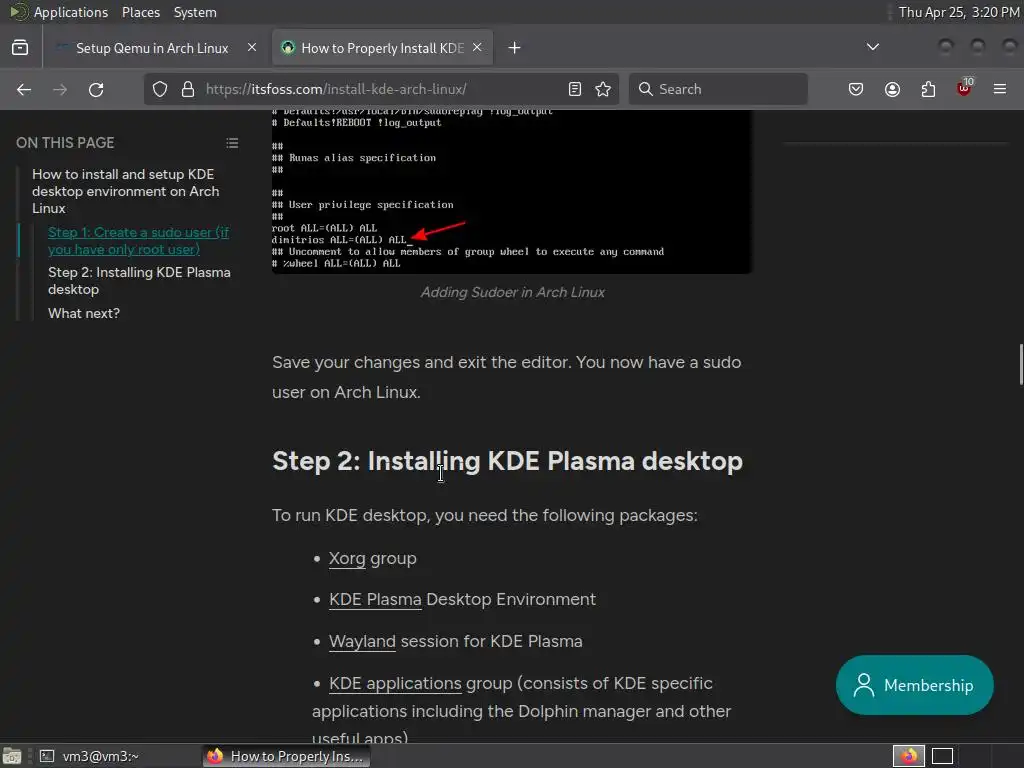The image size is (1024, 768).
Task: Open Firefox hamburger application menu
Action: [1000, 89]
